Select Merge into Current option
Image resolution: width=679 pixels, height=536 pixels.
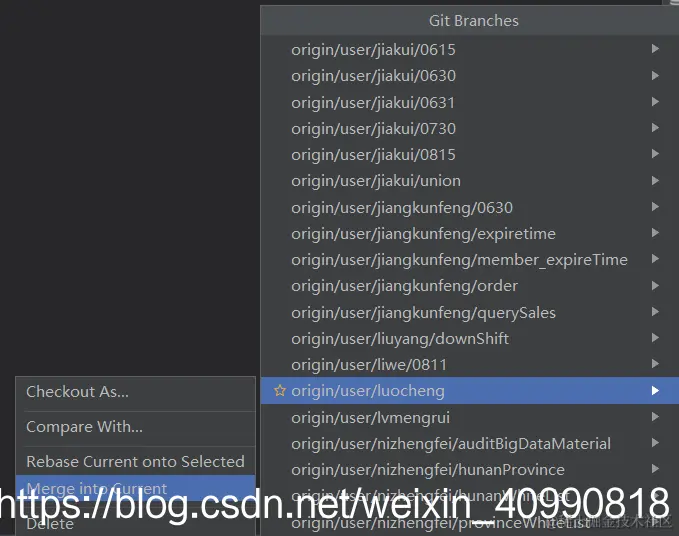[136, 488]
